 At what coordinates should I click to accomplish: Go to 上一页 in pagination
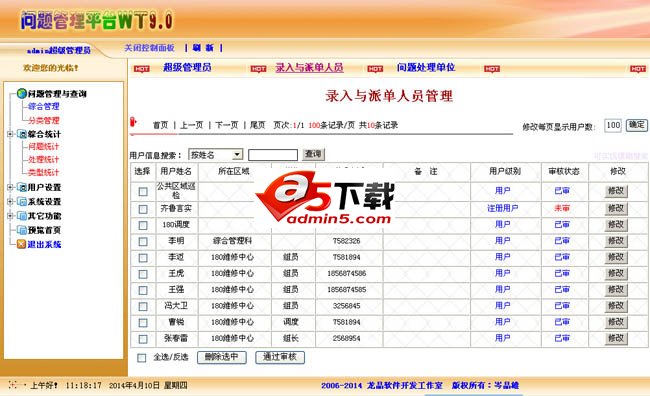pyautogui.click(x=192, y=125)
